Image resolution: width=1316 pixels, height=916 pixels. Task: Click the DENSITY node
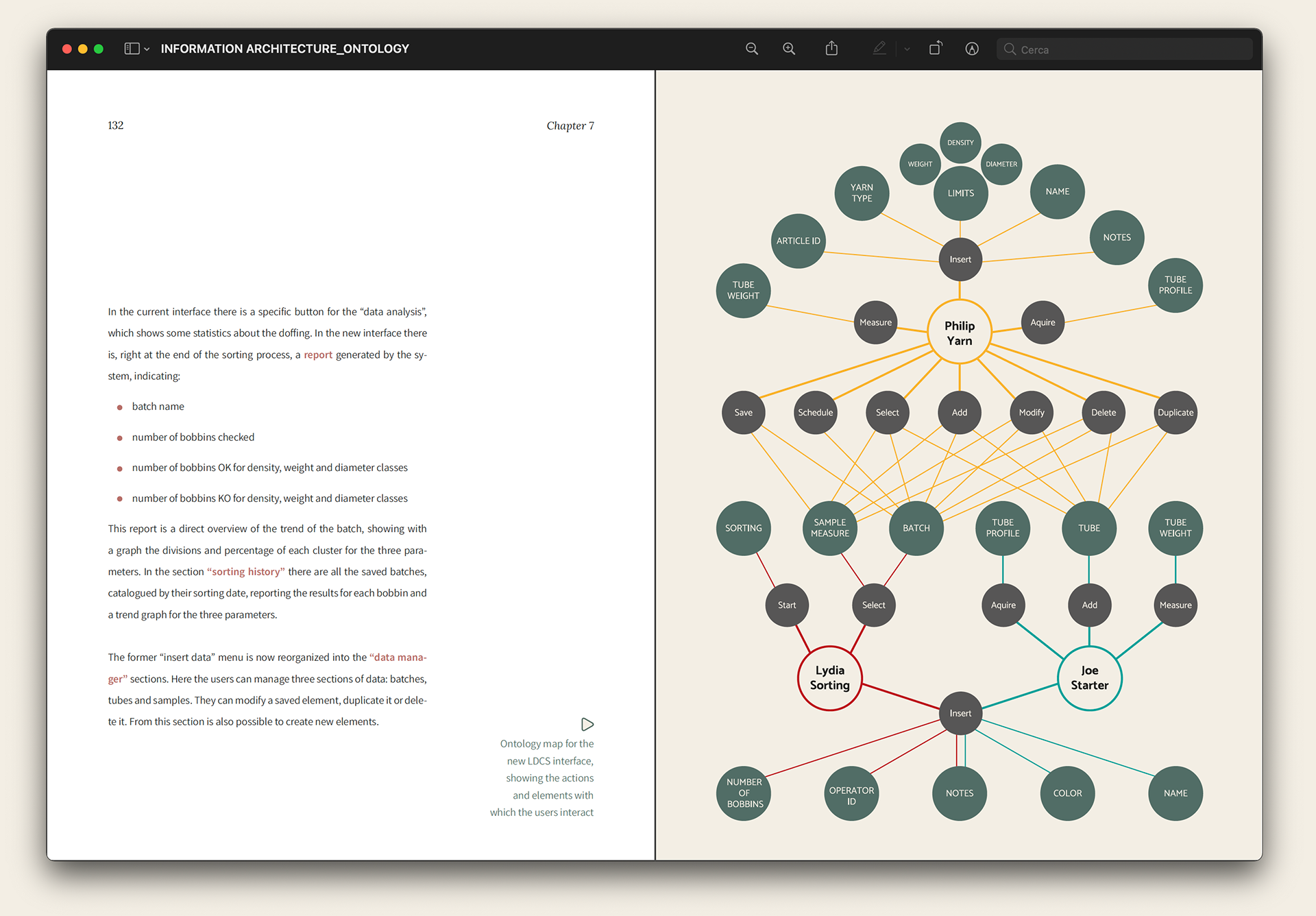coord(960,143)
